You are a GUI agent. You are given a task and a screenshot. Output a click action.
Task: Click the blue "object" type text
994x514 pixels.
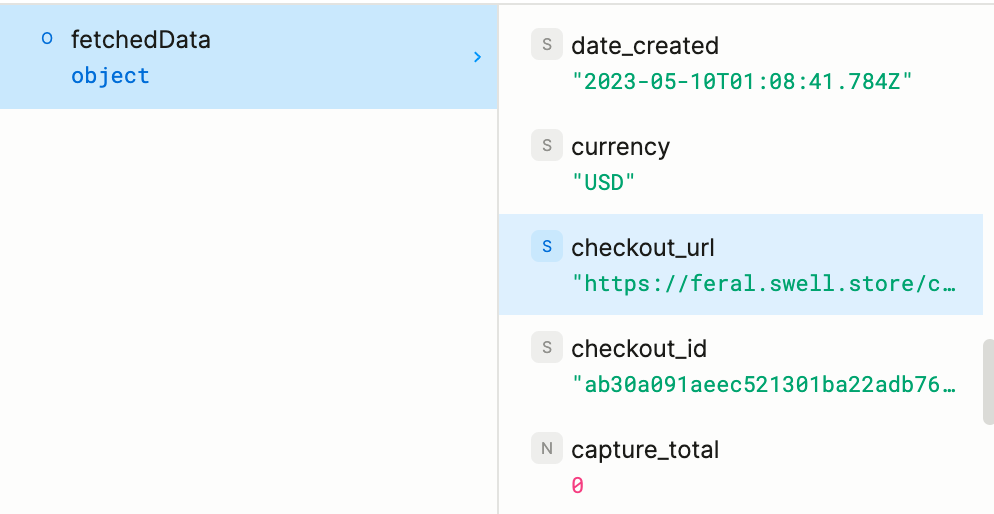pos(110,76)
